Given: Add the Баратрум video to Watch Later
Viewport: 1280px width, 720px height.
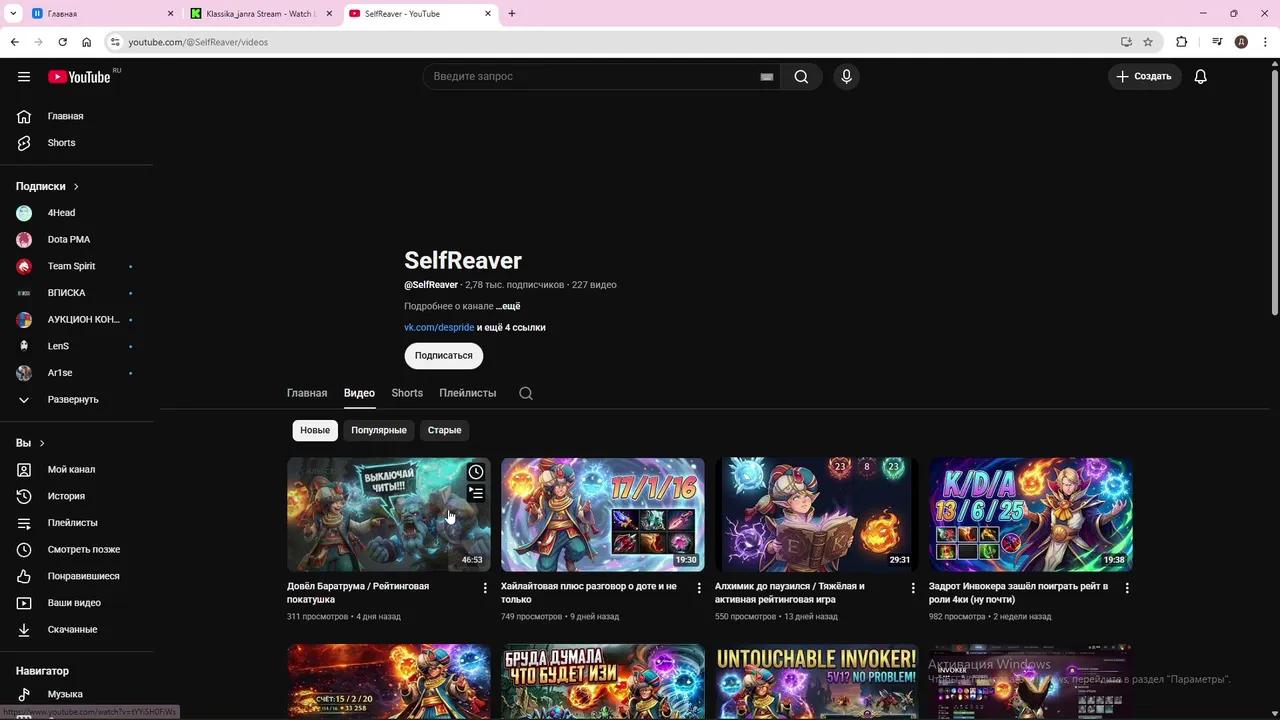Looking at the screenshot, I should click(476, 472).
